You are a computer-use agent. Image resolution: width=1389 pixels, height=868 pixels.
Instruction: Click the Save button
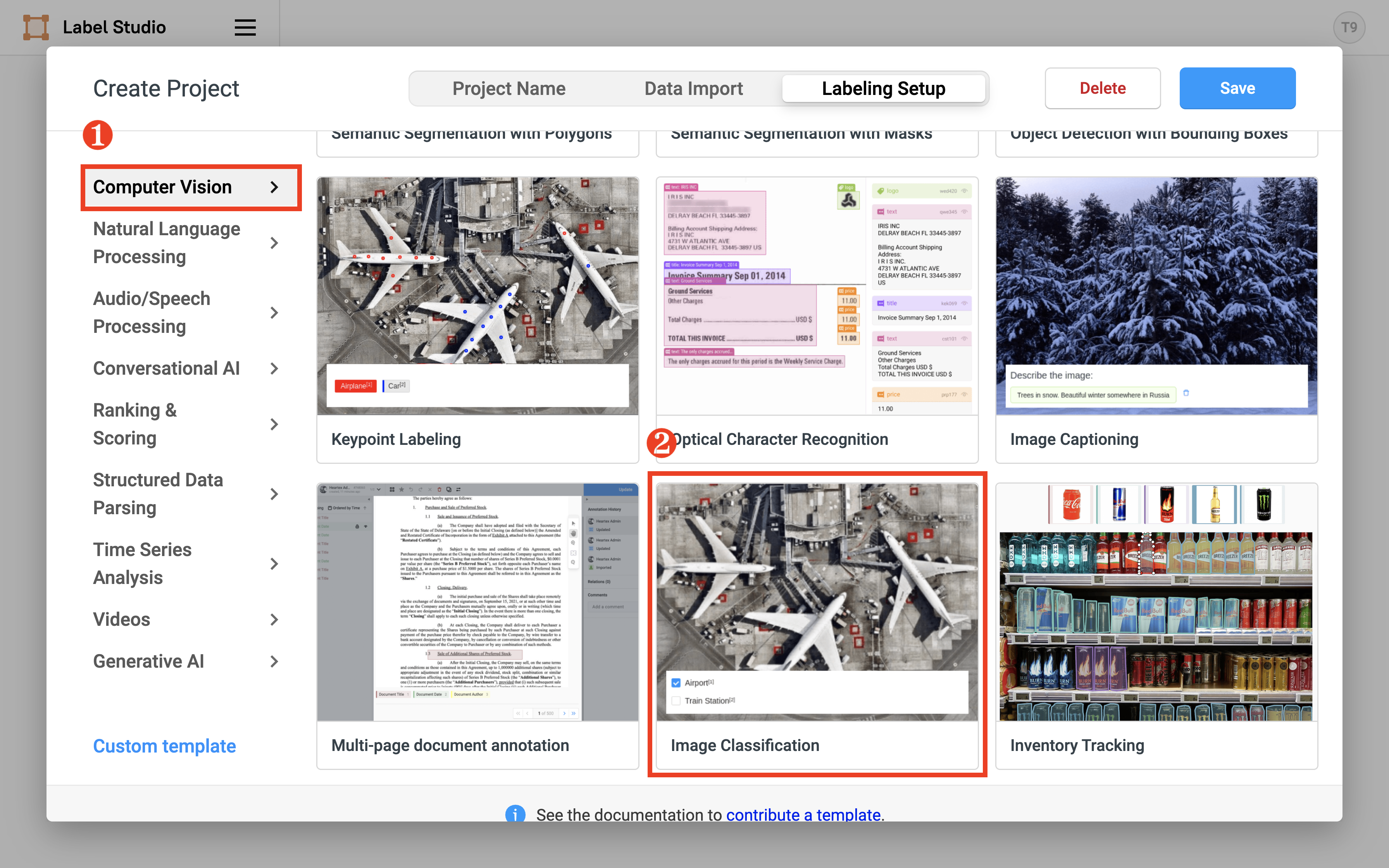coord(1237,88)
